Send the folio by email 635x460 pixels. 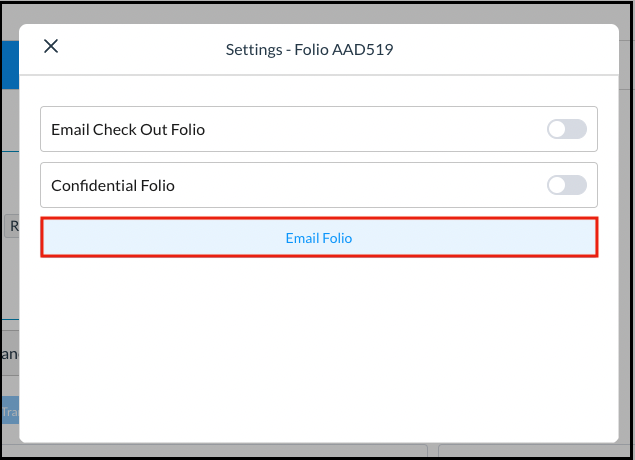319,238
